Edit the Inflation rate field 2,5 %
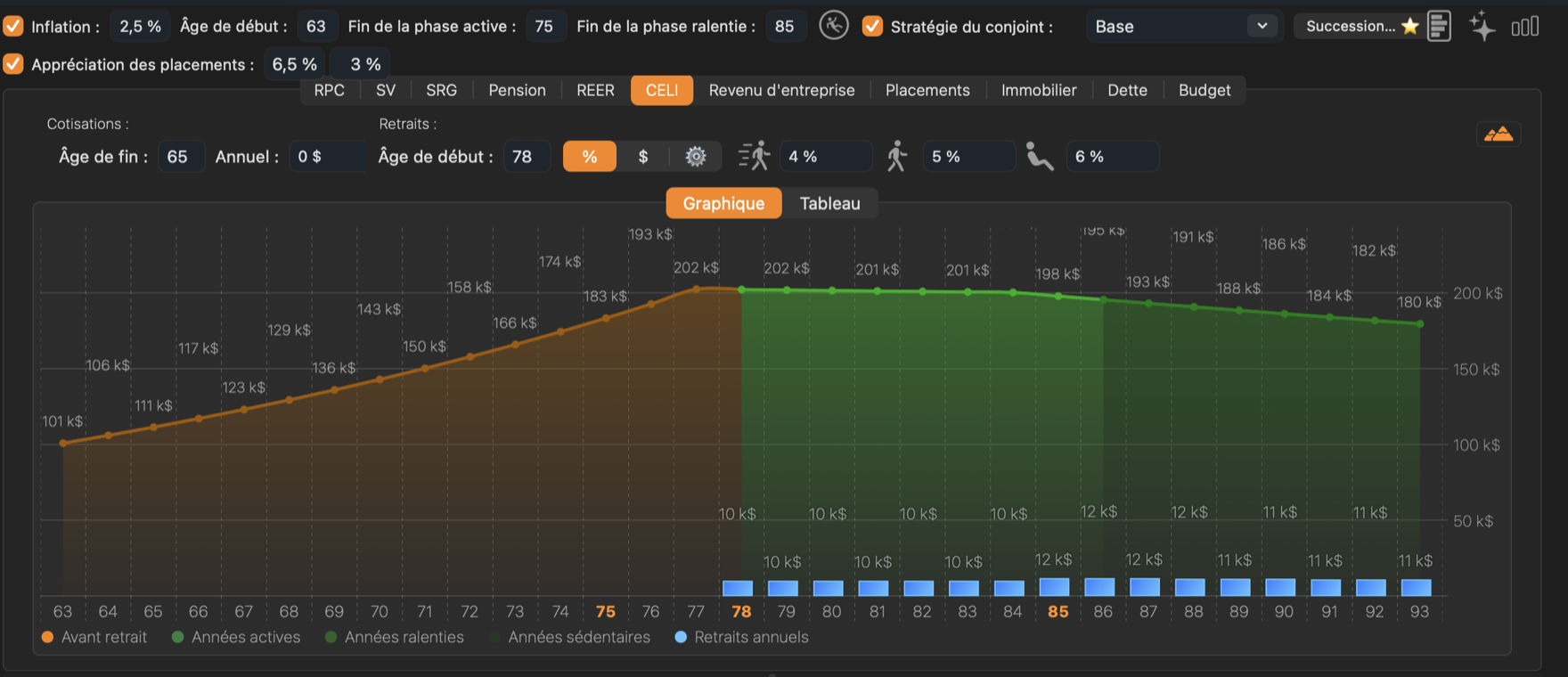The image size is (1568, 677). 140,26
